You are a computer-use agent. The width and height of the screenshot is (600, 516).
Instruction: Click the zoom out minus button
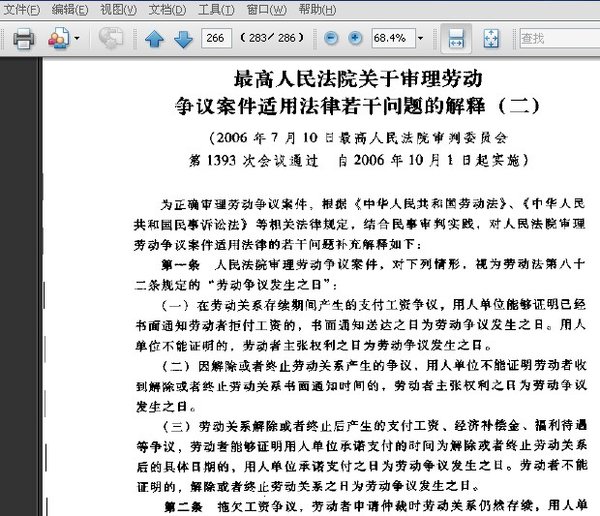[x=331, y=38]
